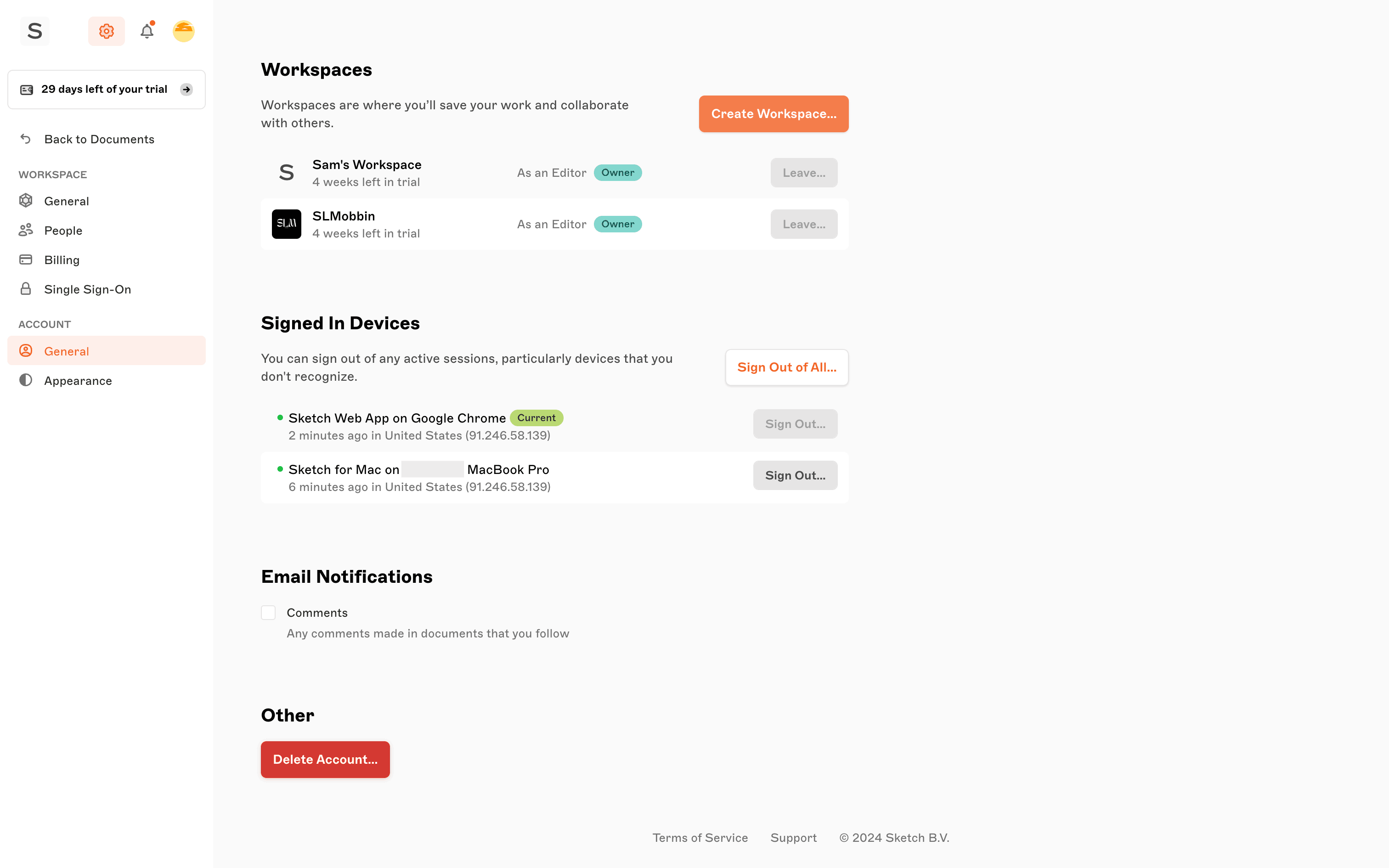This screenshot has width=1389, height=868.
Task: Click the Sketch workspace logo icon
Action: (34, 31)
